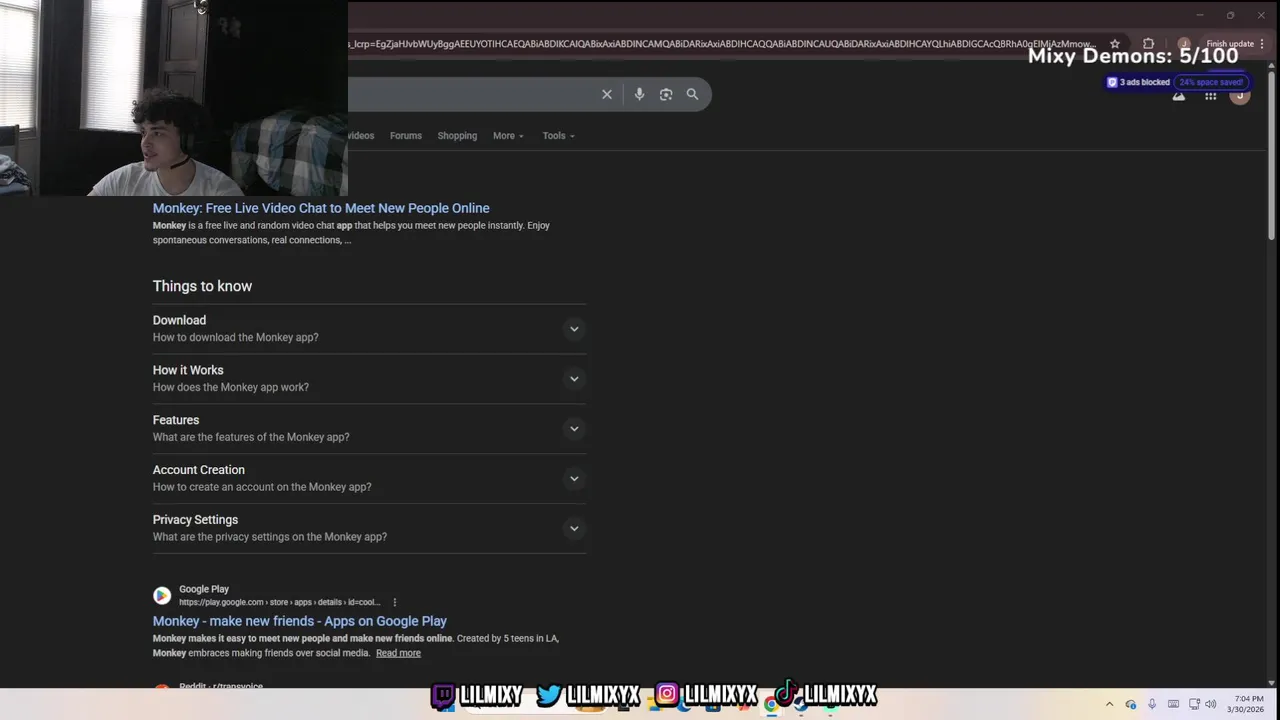The height and width of the screenshot is (720, 1280).
Task: Open the Google apps grid
Action: pyautogui.click(x=1210, y=96)
